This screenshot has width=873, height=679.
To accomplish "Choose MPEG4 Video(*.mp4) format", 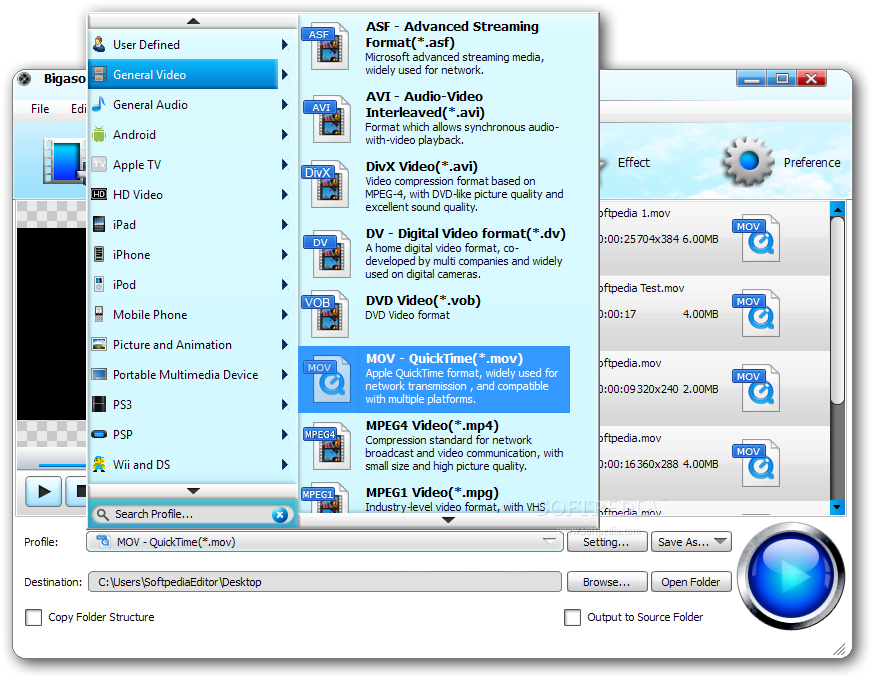I will pyautogui.click(x=435, y=446).
